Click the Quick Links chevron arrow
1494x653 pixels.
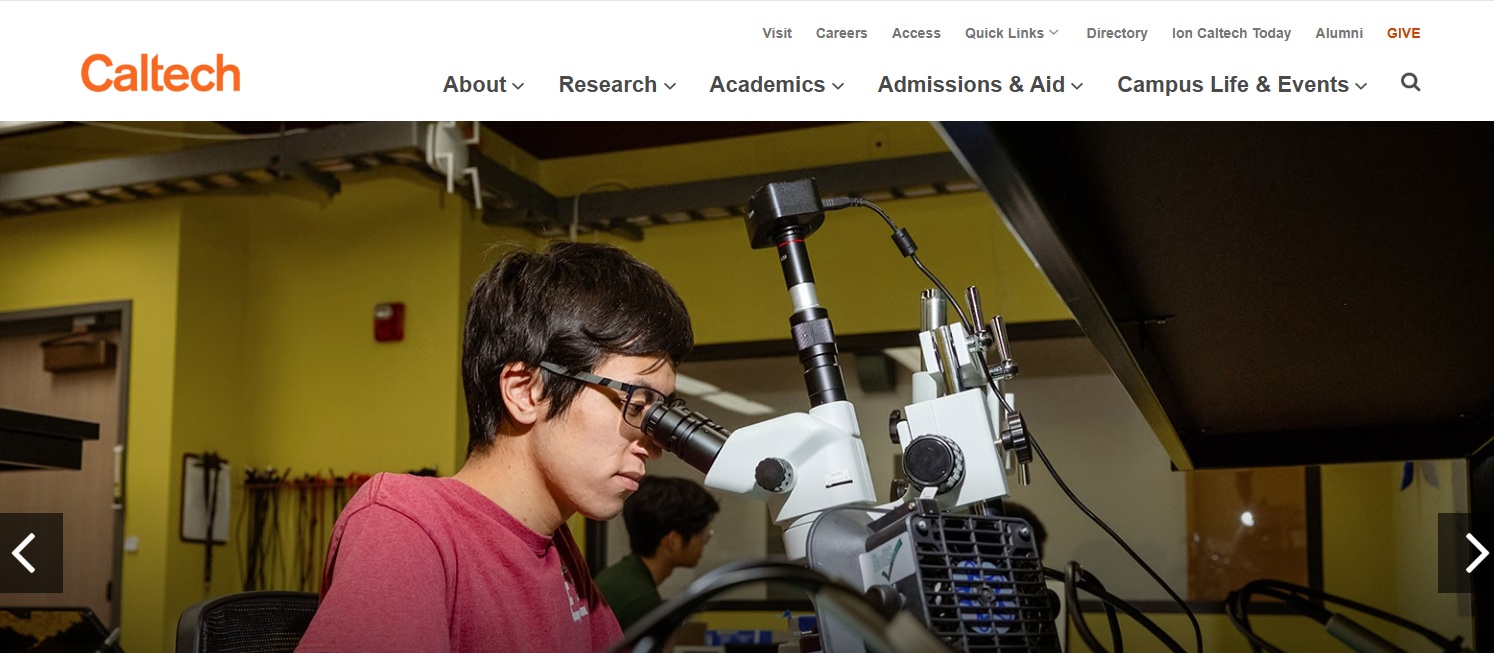(1053, 33)
